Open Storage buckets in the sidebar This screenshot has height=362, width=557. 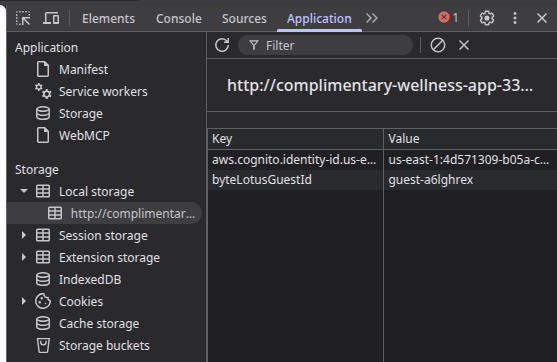click(104, 346)
